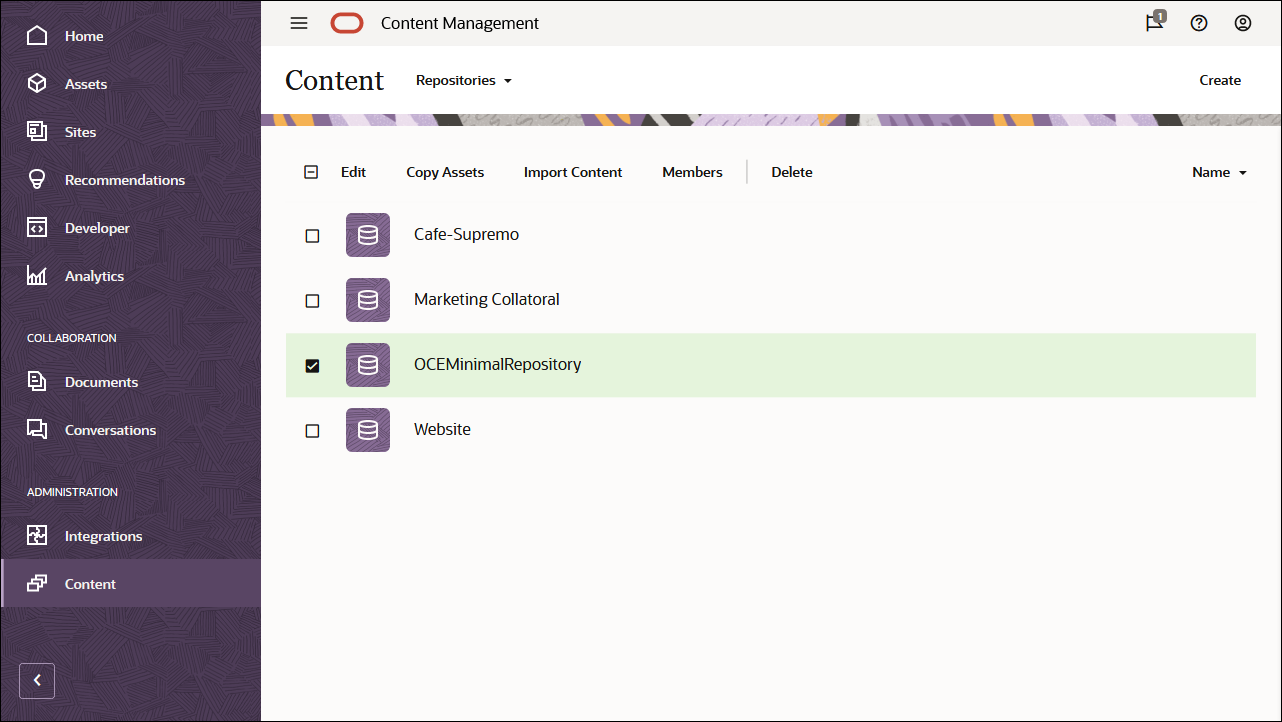Open the help icon in the header
The image size is (1282, 722).
pyautogui.click(x=1199, y=22)
